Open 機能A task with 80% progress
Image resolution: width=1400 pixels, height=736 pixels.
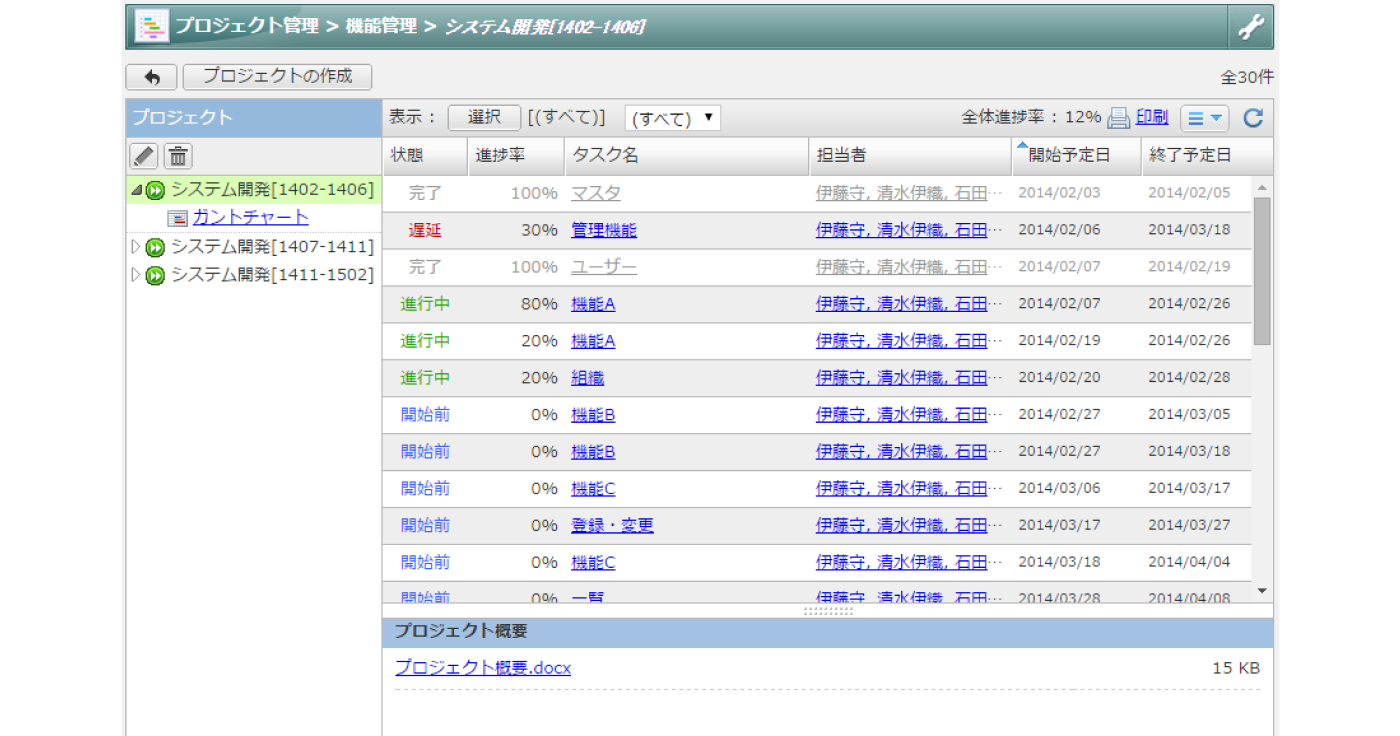tap(593, 304)
